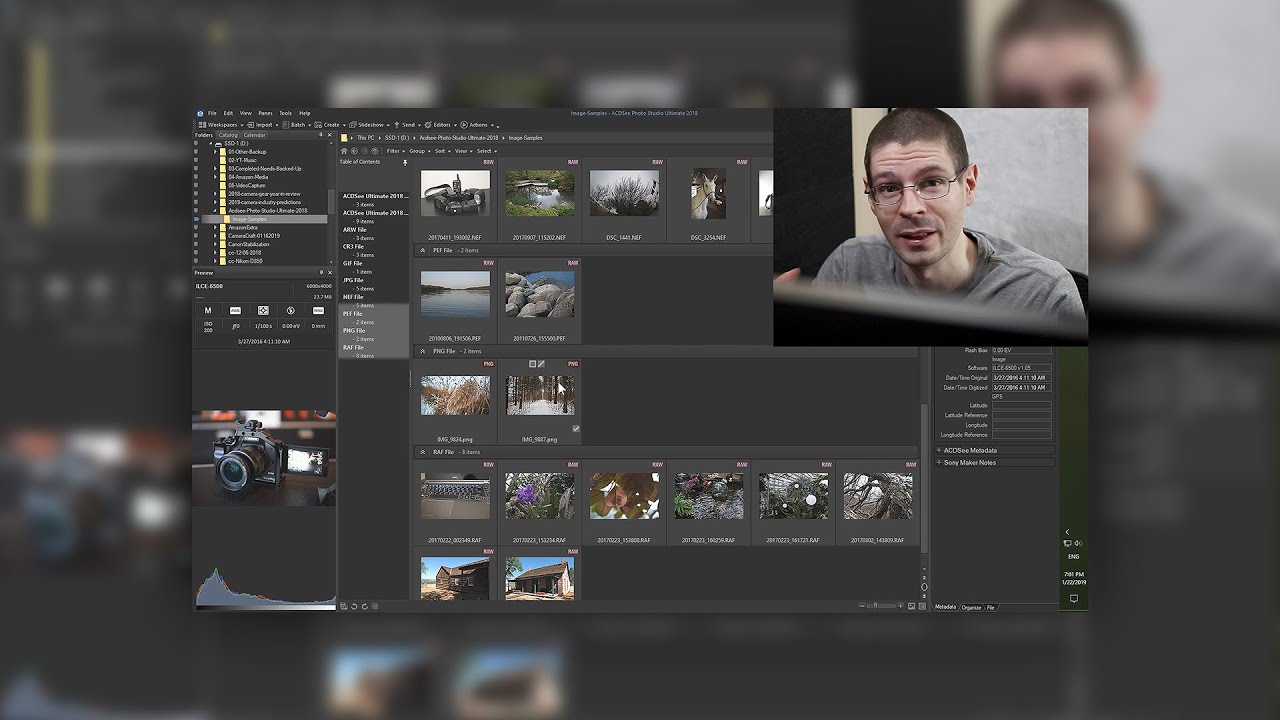Expand the ACDSee Metadata section

pos(939,450)
